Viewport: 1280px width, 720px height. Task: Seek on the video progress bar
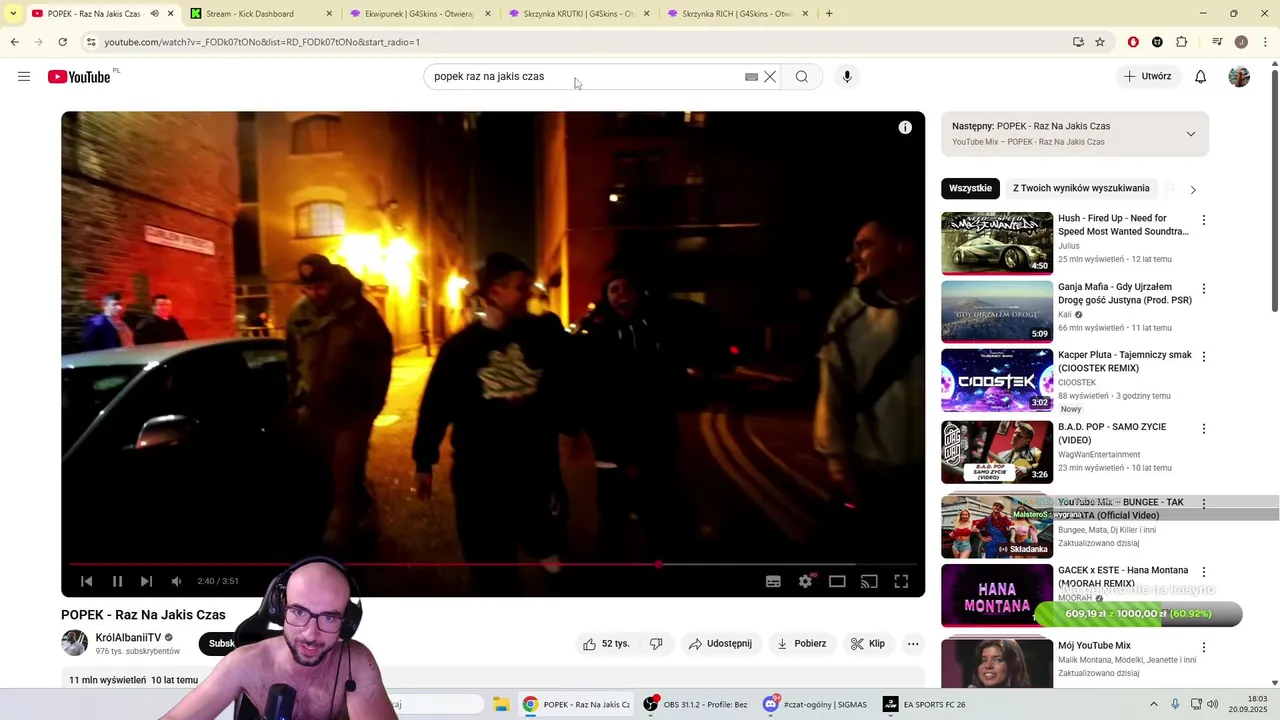coord(493,564)
